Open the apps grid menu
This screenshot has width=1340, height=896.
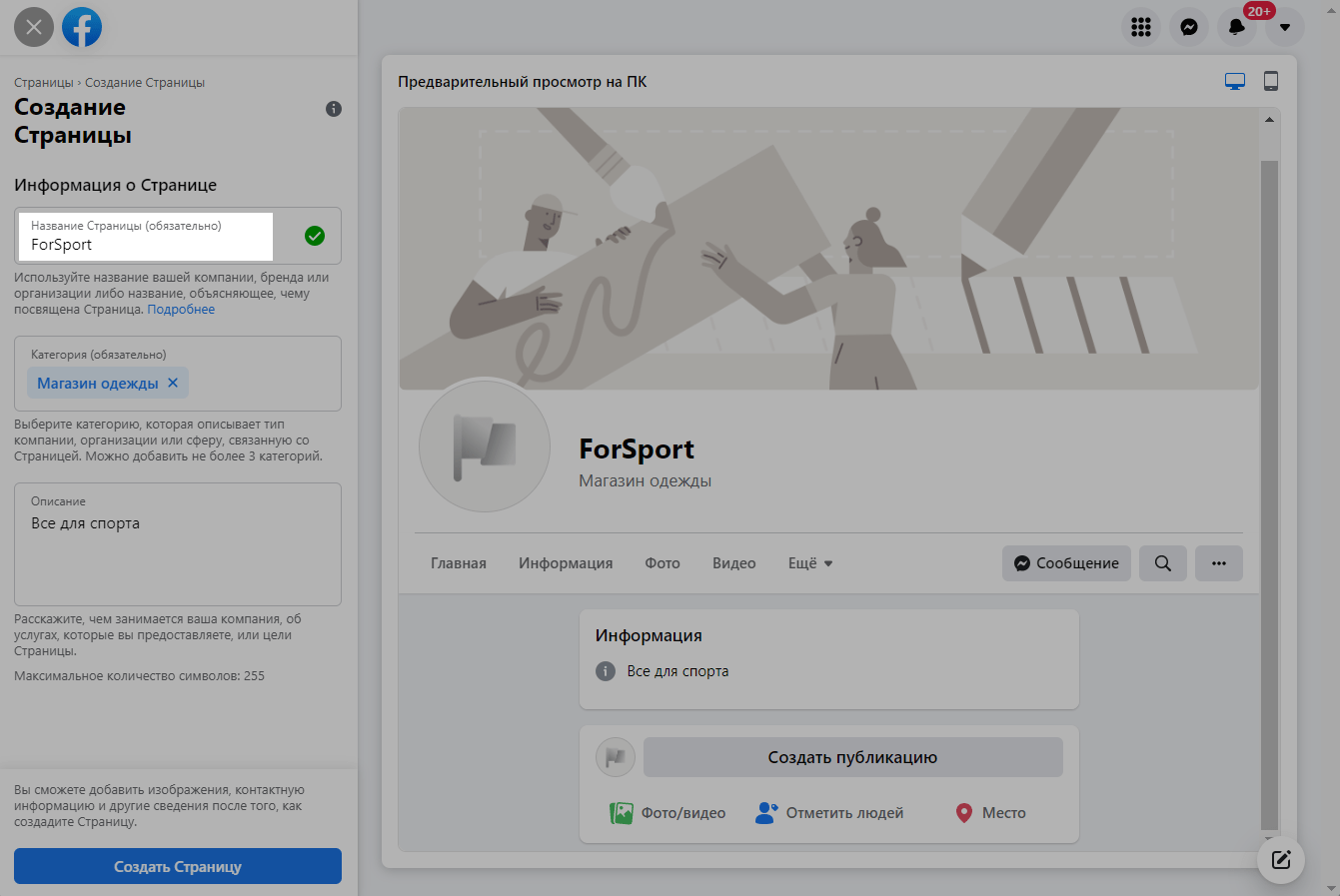(x=1140, y=27)
